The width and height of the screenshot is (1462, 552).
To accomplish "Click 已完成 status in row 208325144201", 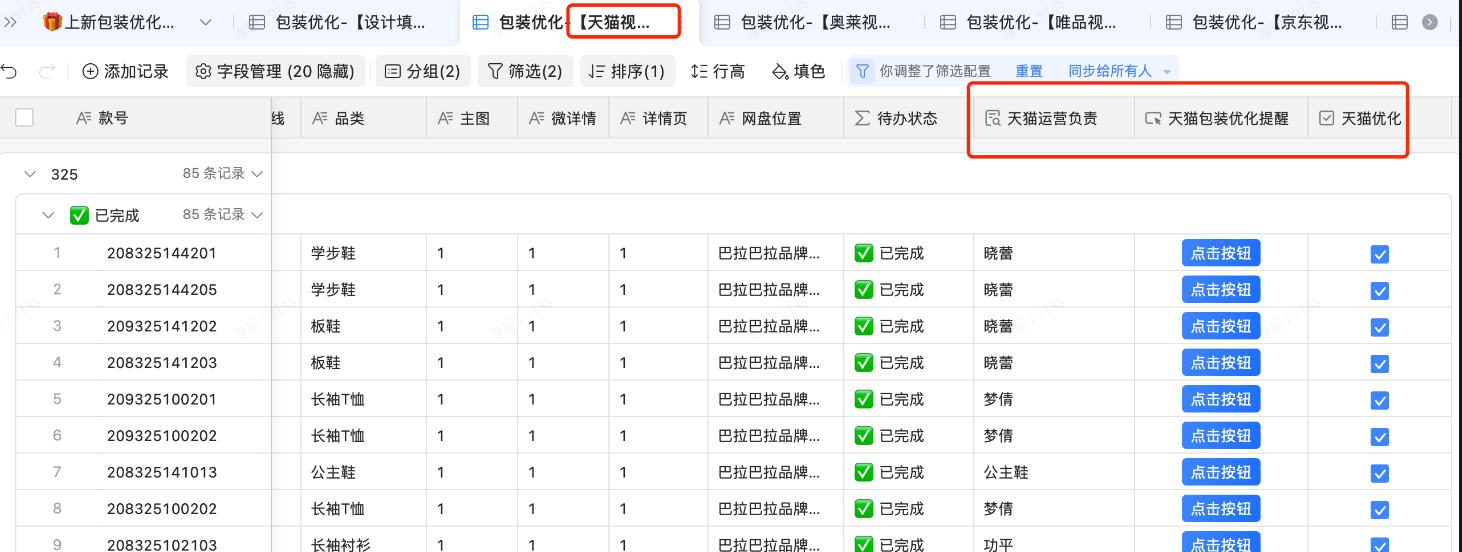I will coord(889,253).
